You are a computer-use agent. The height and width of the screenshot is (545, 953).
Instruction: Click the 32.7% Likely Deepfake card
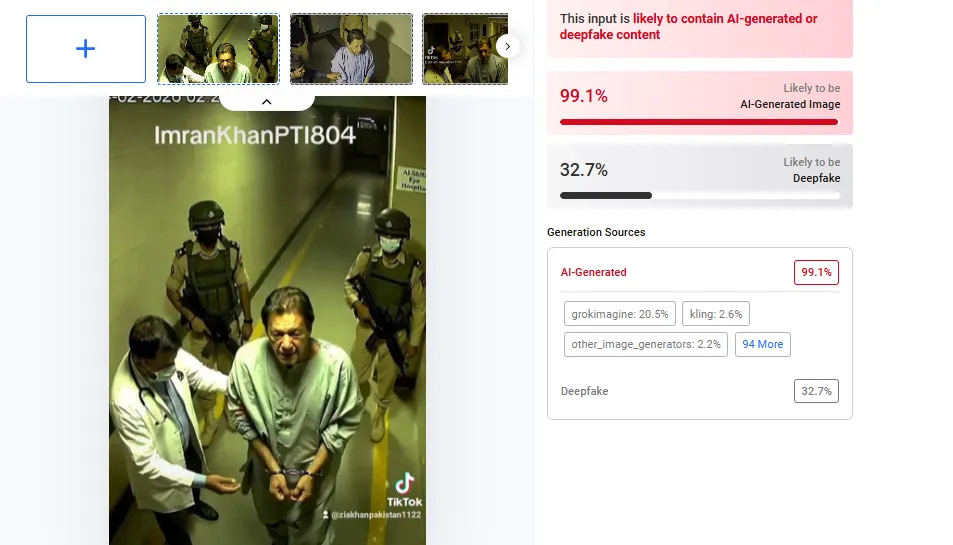(700, 176)
